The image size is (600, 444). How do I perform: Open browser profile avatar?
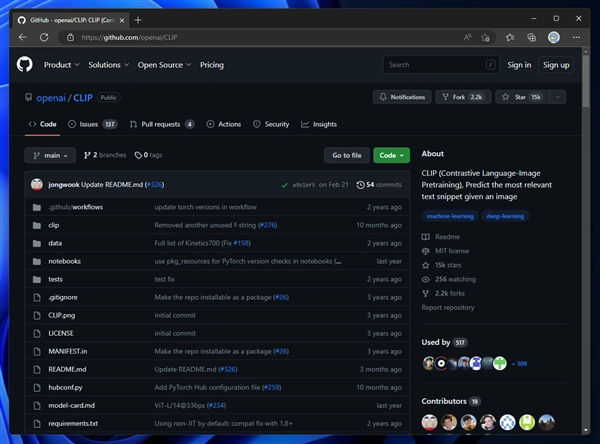(x=554, y=37)
